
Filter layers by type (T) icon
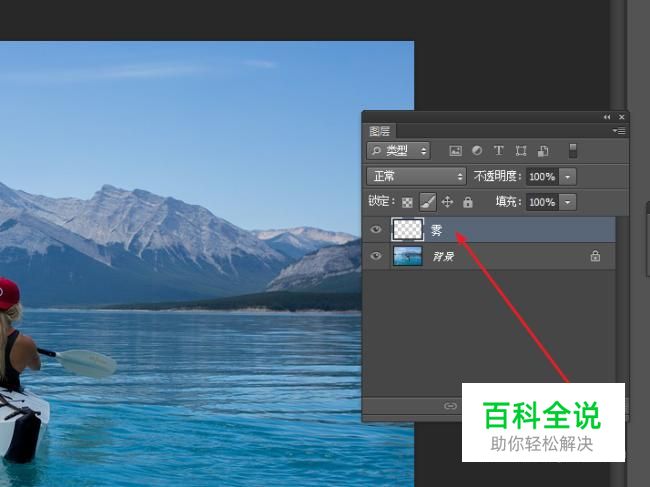coord(499,151)
